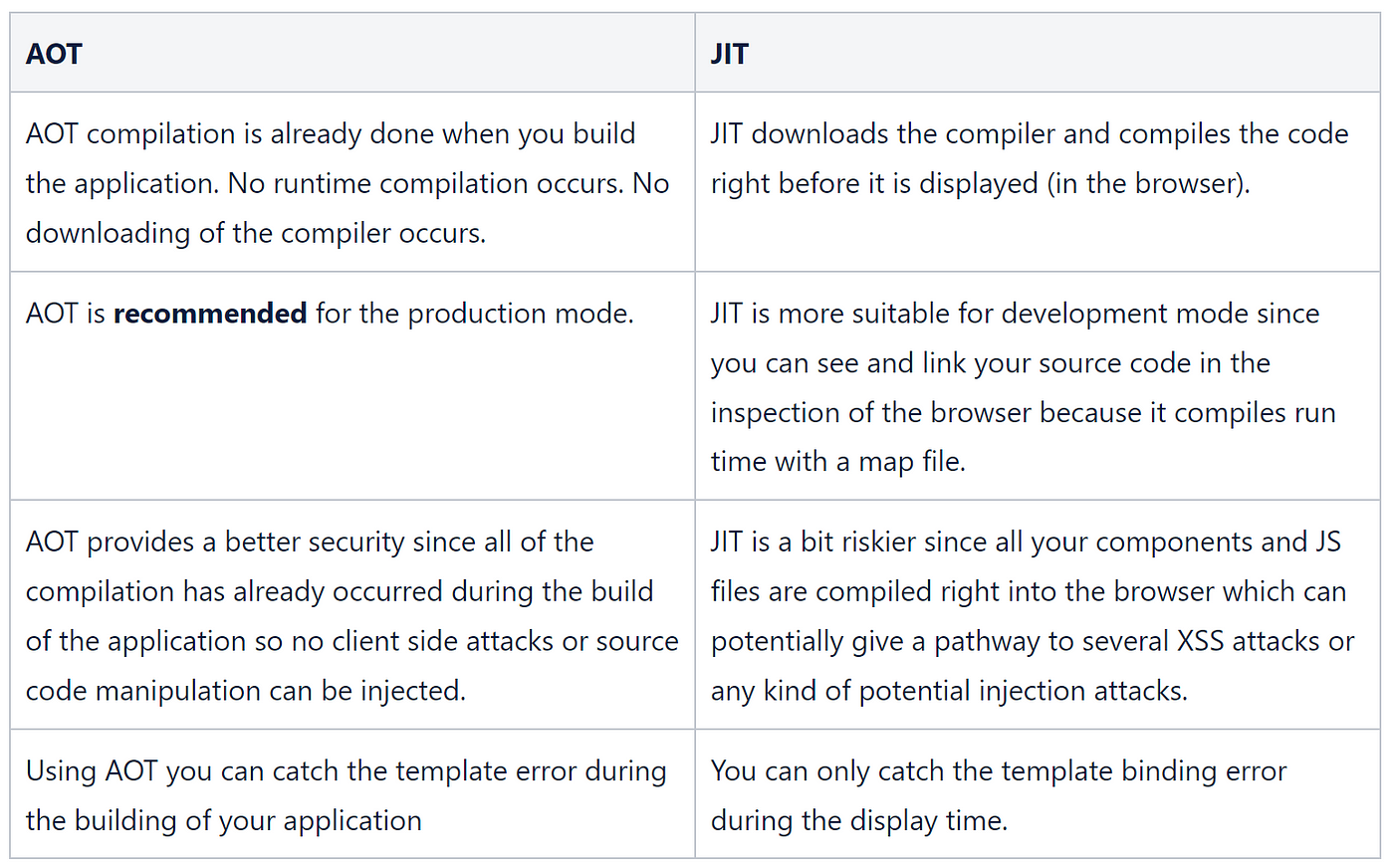Click 'during the display time' text
The height and width of the screenshot is (868, 1394).
tap(859, 820)
